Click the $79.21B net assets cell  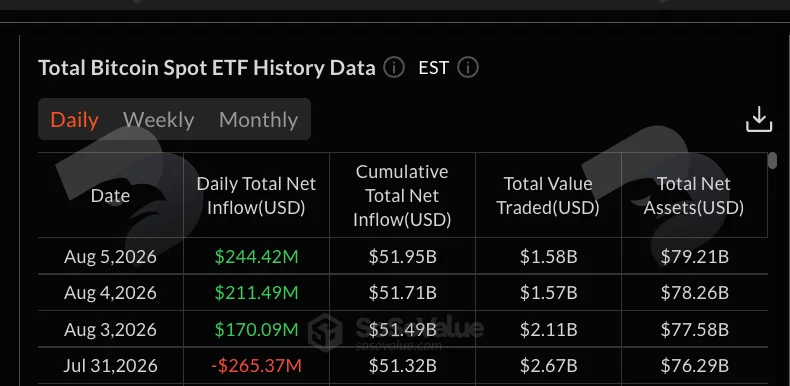tap(694, 256)
